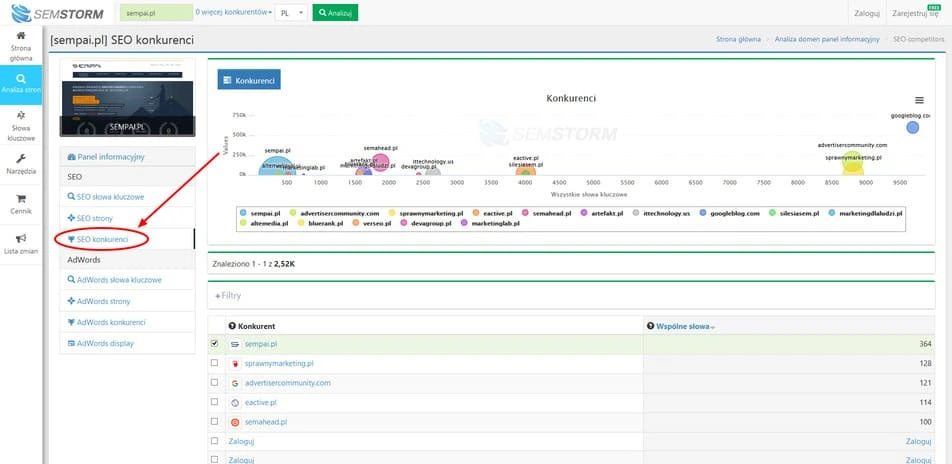Click sprawnymarketing.pl favicon in table
The height and width of the screenshot is (464, 952).
click(236, 364)
